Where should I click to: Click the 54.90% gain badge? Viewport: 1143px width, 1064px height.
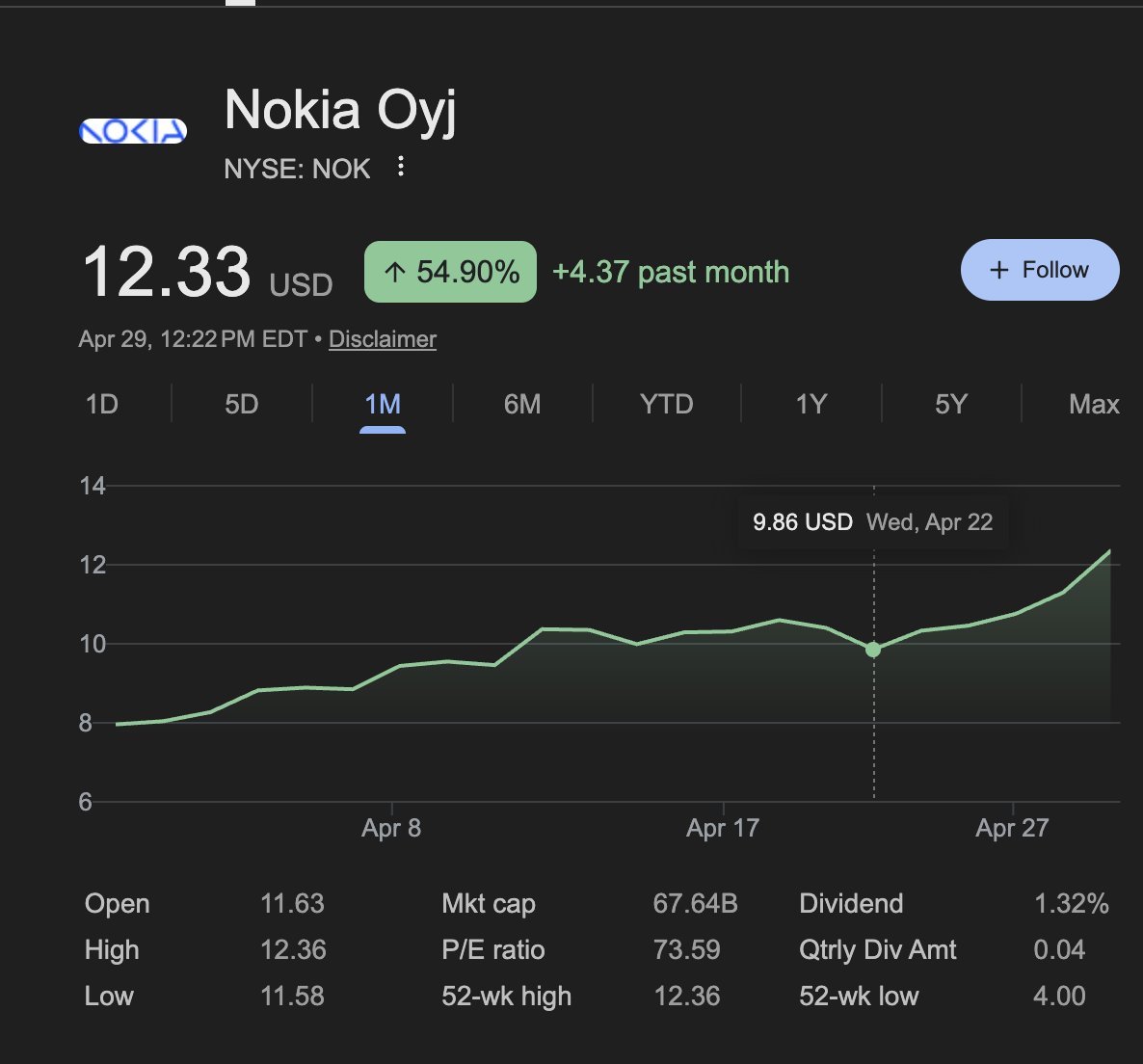point(450,271)
